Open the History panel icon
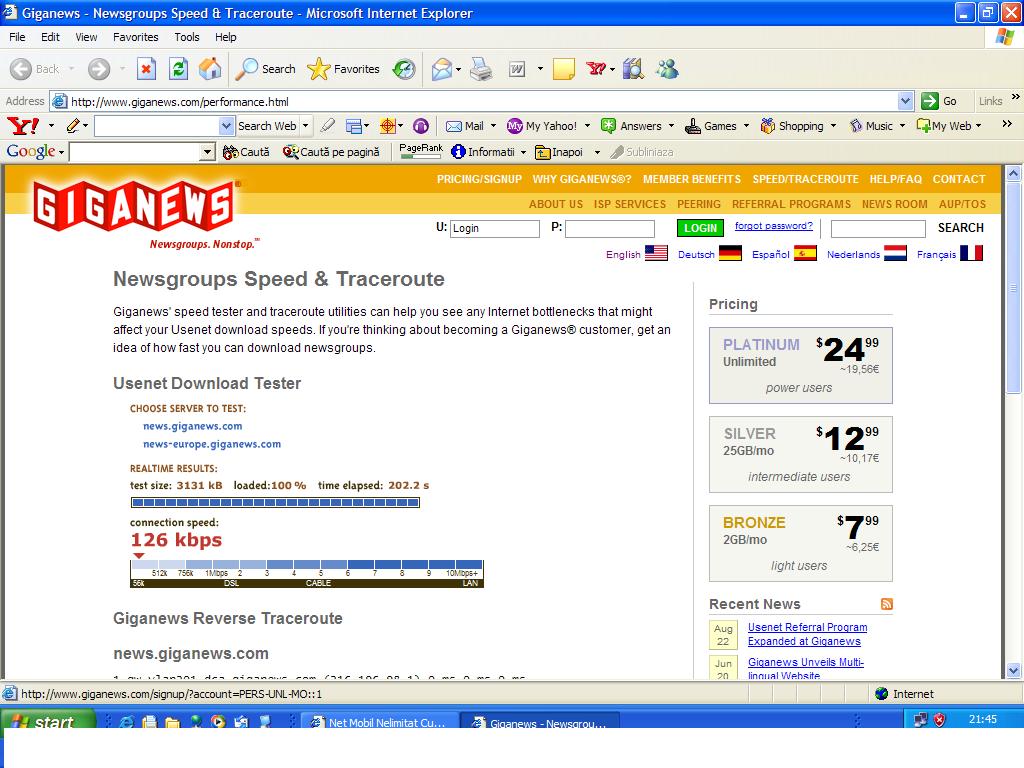1024x768 pixels. [x=404, y=69]
